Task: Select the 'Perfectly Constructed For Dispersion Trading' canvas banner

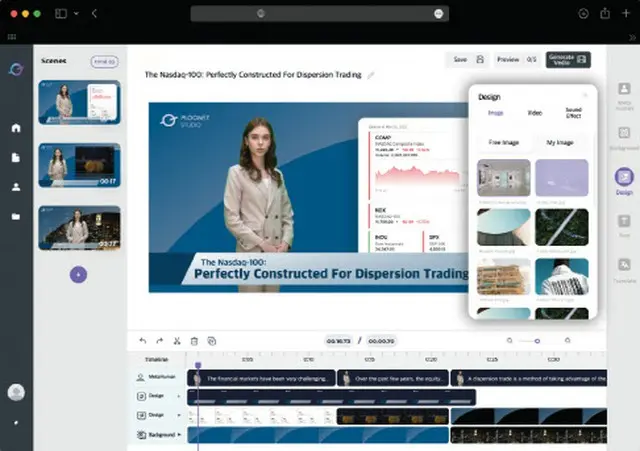Action: coord(327,269)
